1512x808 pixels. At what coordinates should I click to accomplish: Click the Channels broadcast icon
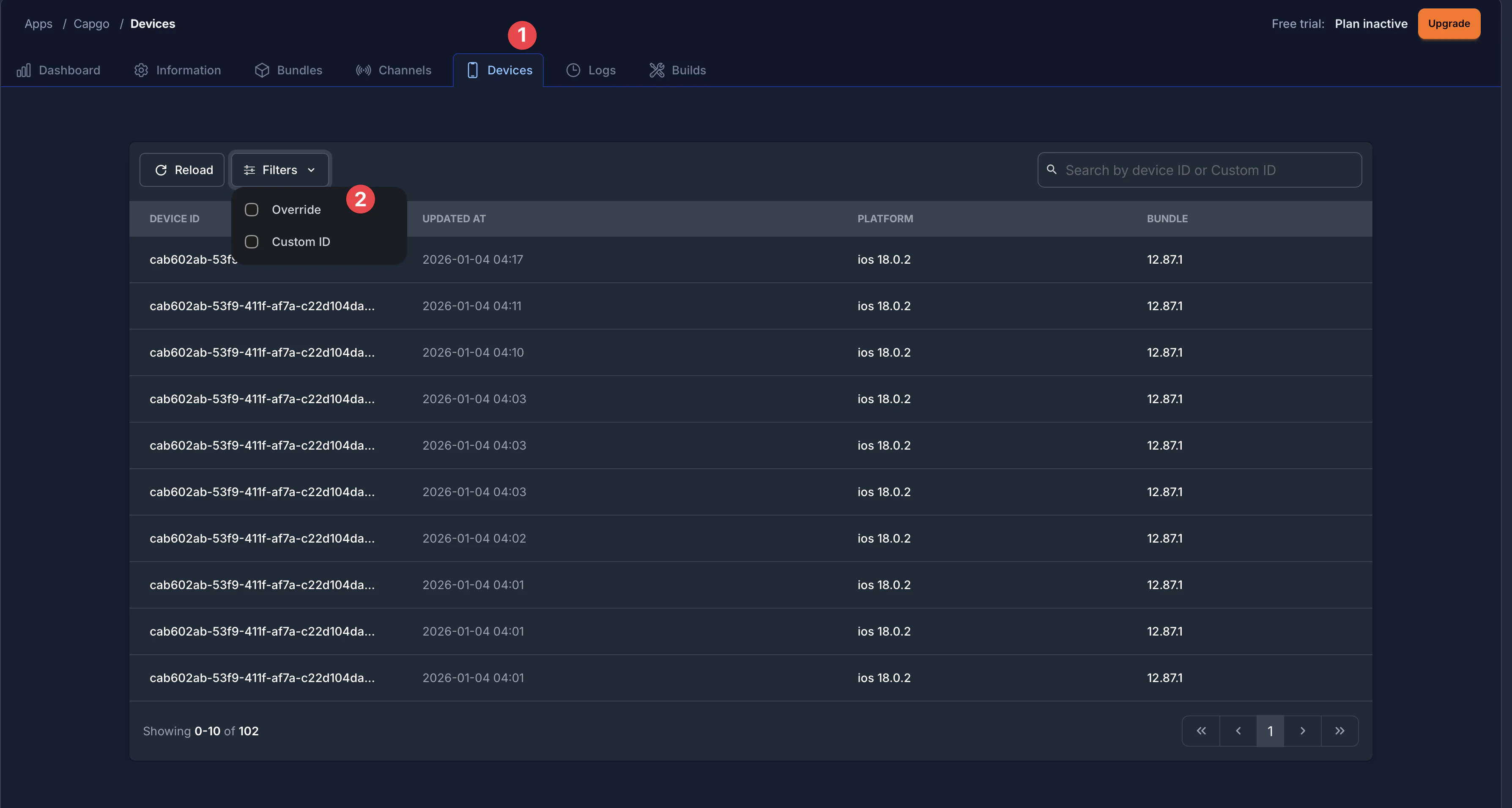363,71
